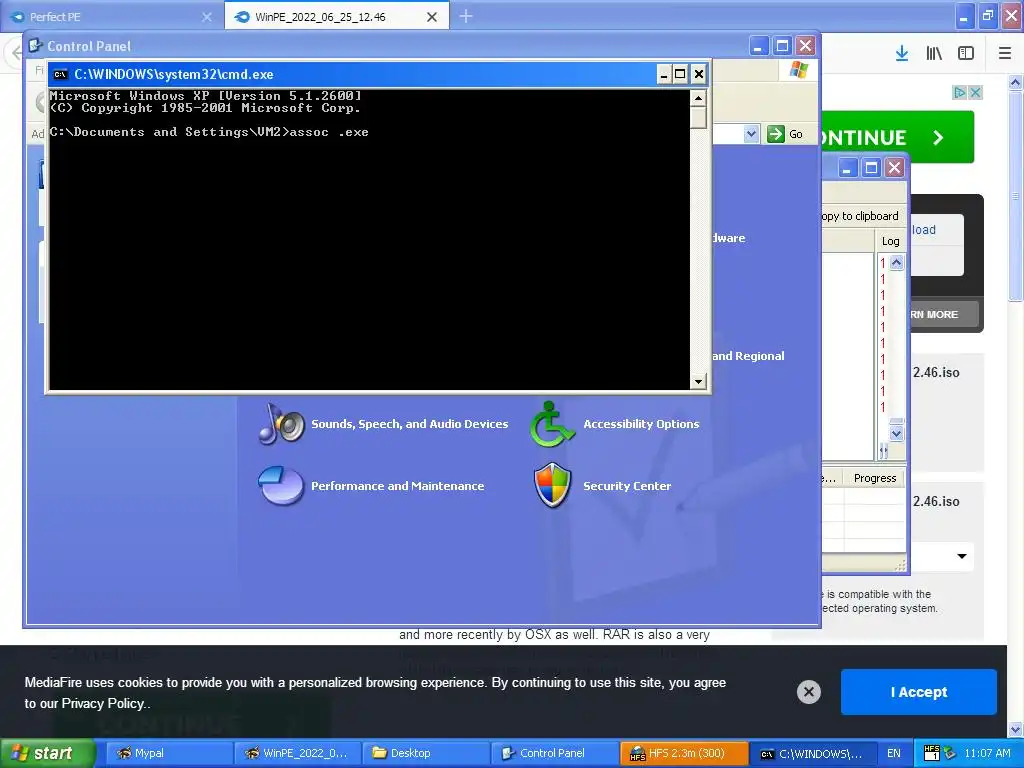The image size is (1024, 768).
Task: Click HFS log scroll up arrow
Action: (x=897, y=263)
